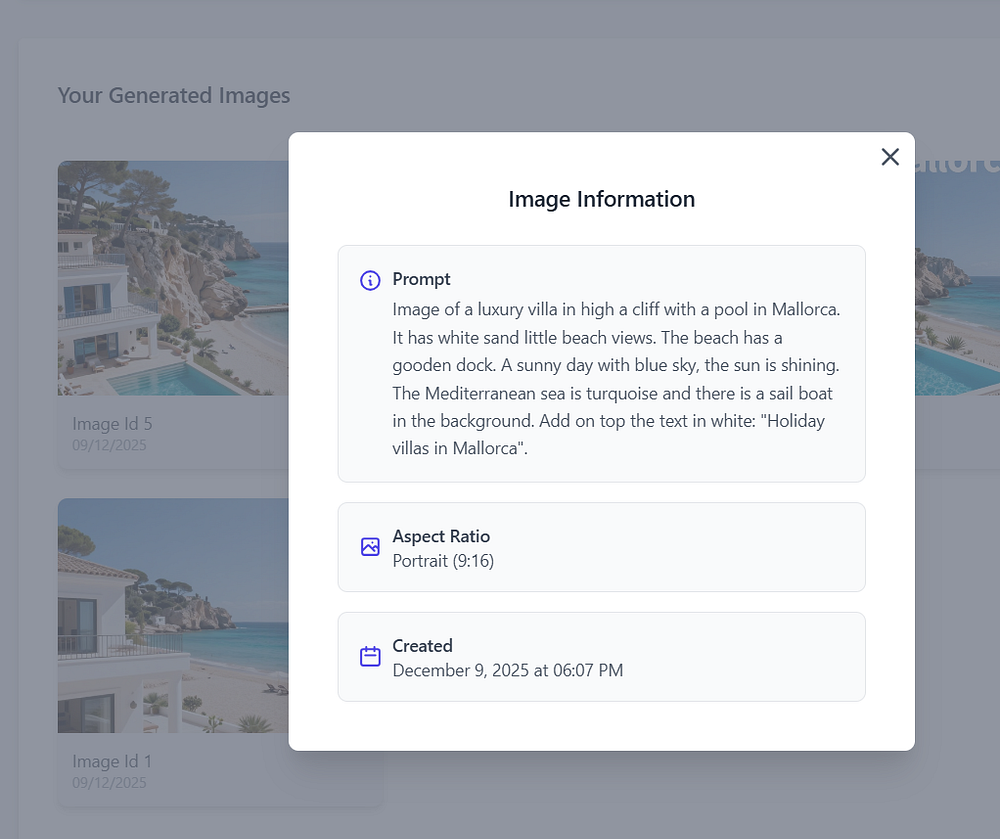Open the partially hidden image right of dialog
The image size is (1000, 839).
pos(957,278)
